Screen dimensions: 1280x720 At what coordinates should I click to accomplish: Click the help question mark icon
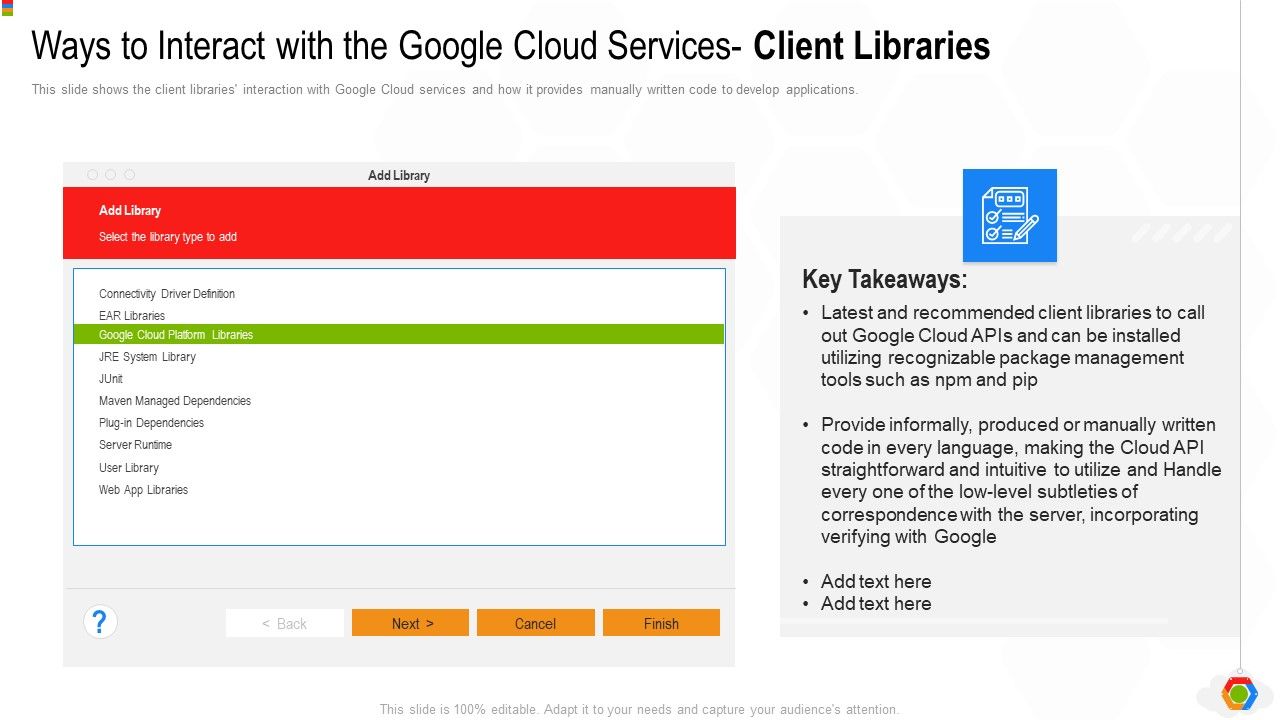click(x=99, y=621)
